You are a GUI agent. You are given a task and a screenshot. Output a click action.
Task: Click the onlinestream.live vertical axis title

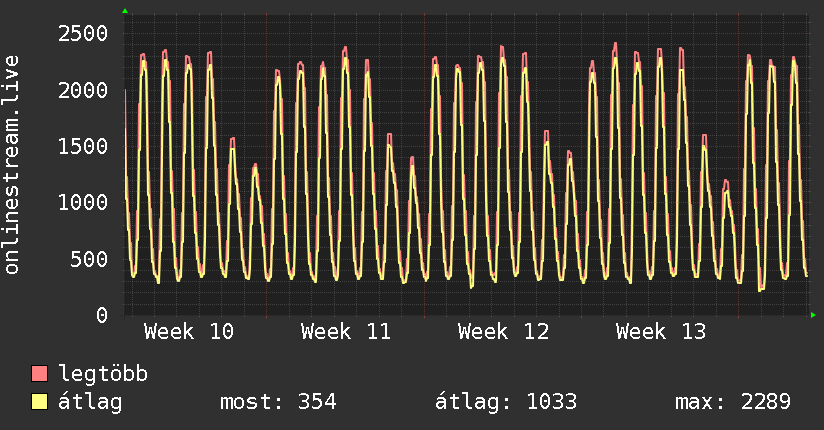[x=12, y=165]
